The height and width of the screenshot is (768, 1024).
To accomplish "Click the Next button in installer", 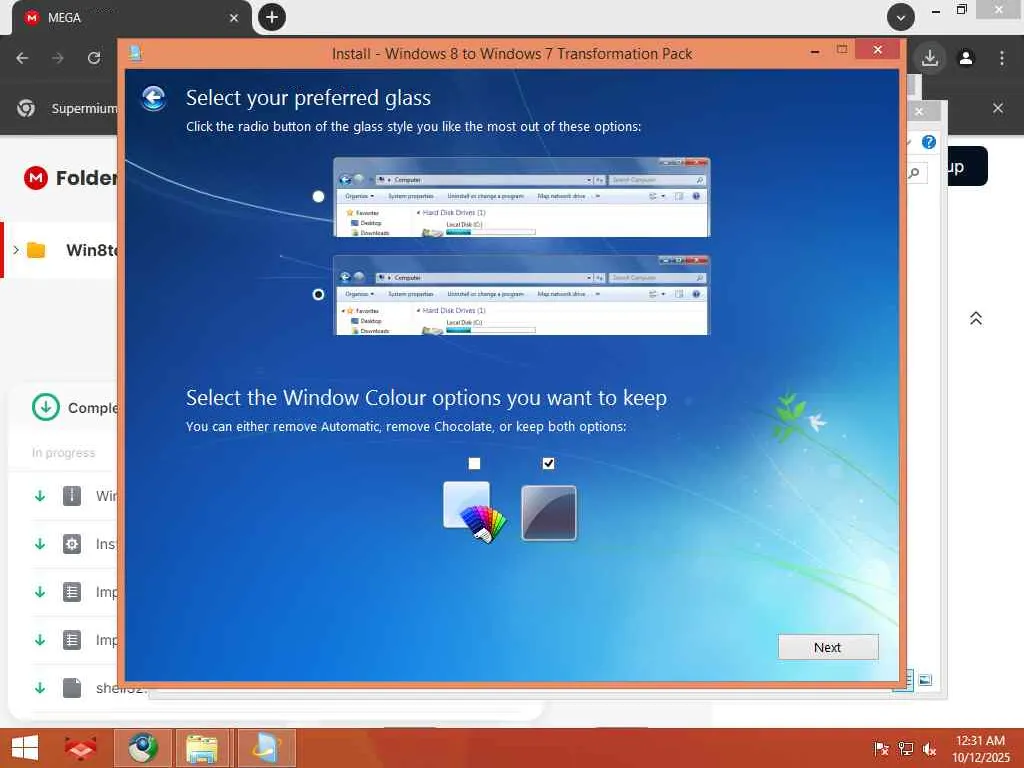I will [828, 647].
